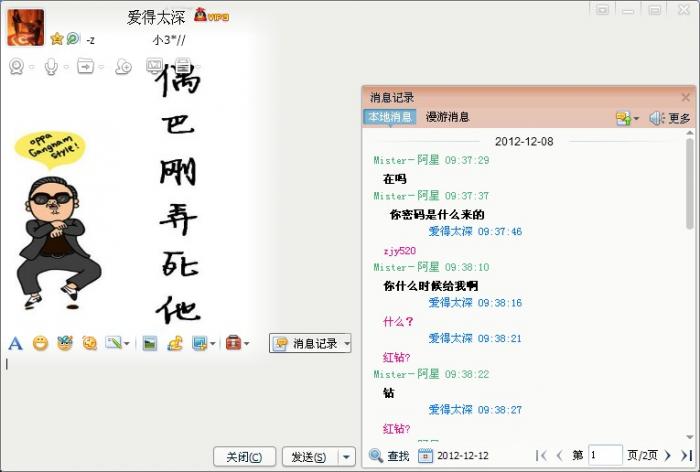
Task: Switch to the 漫游消息 tab
Action: coord(447,117)
